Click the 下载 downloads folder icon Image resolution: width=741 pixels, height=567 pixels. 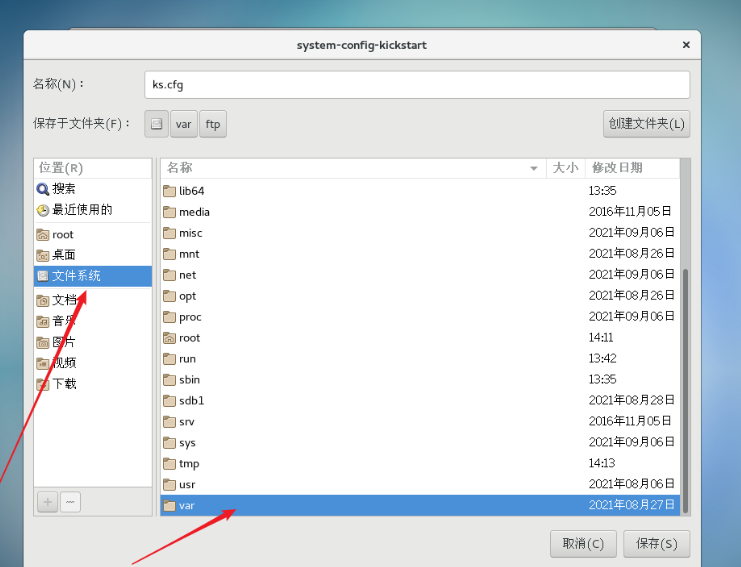point(43,384)
